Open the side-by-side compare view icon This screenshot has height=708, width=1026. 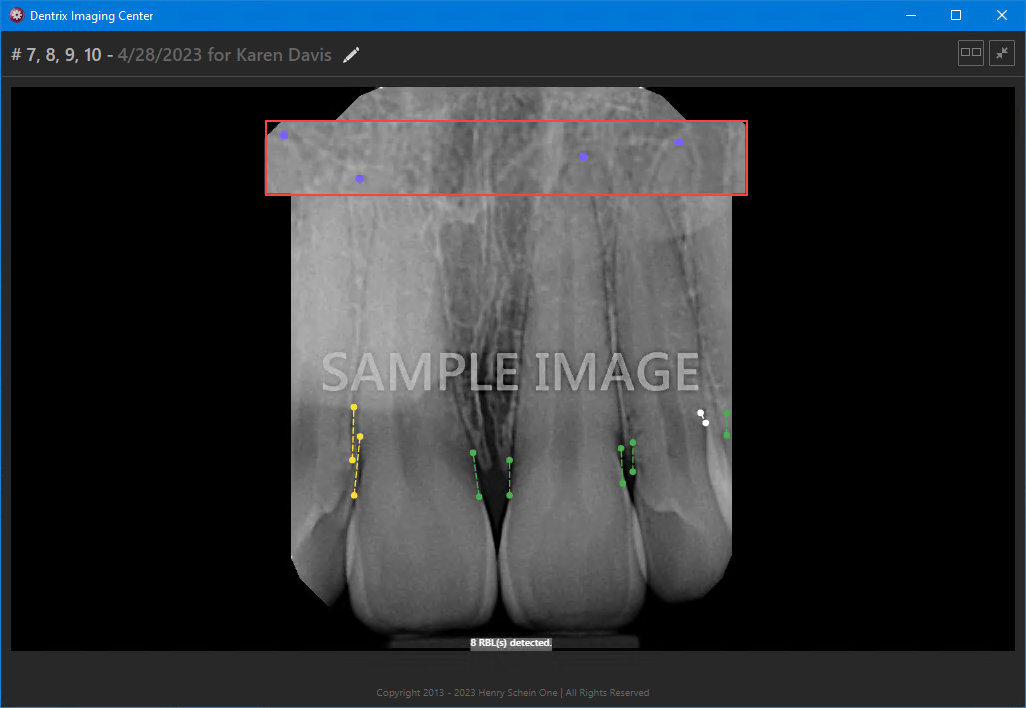pos(970,53)
